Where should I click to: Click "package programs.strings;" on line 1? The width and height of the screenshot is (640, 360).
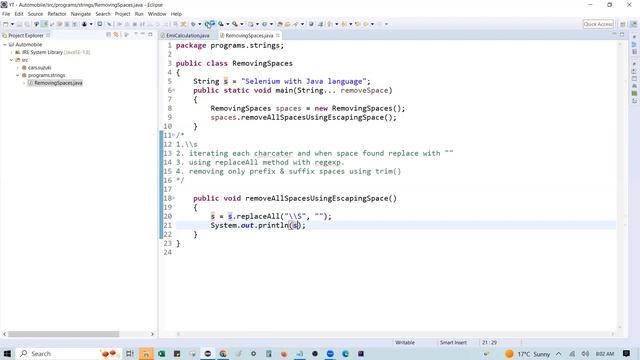(x=229, y=46)
